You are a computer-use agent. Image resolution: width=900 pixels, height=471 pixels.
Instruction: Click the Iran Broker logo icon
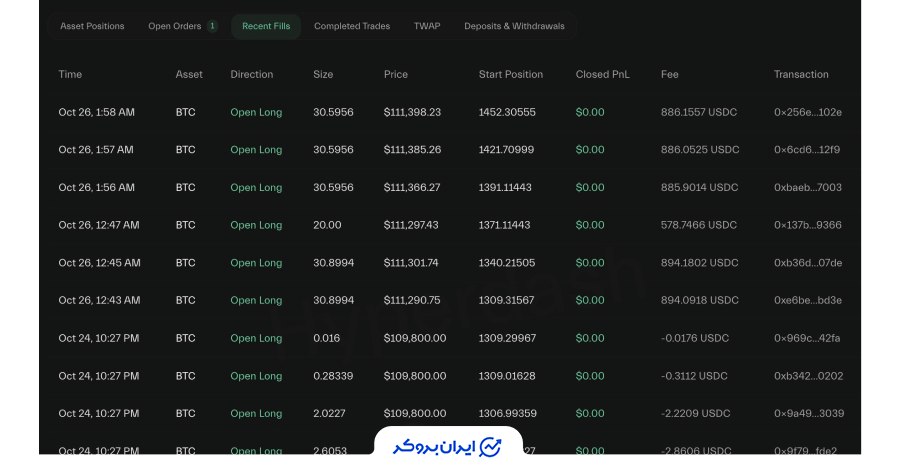point(490,445)
